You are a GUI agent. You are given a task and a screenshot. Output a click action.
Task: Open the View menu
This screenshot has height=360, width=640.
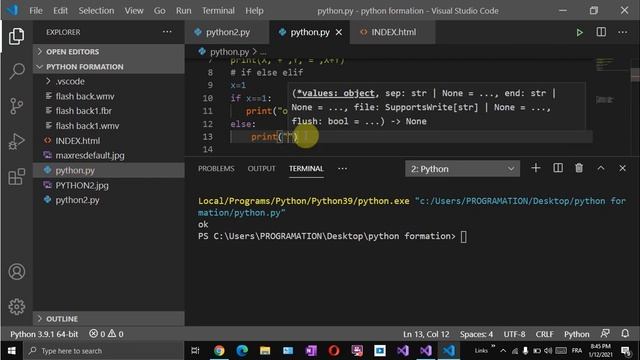(134, 11)
